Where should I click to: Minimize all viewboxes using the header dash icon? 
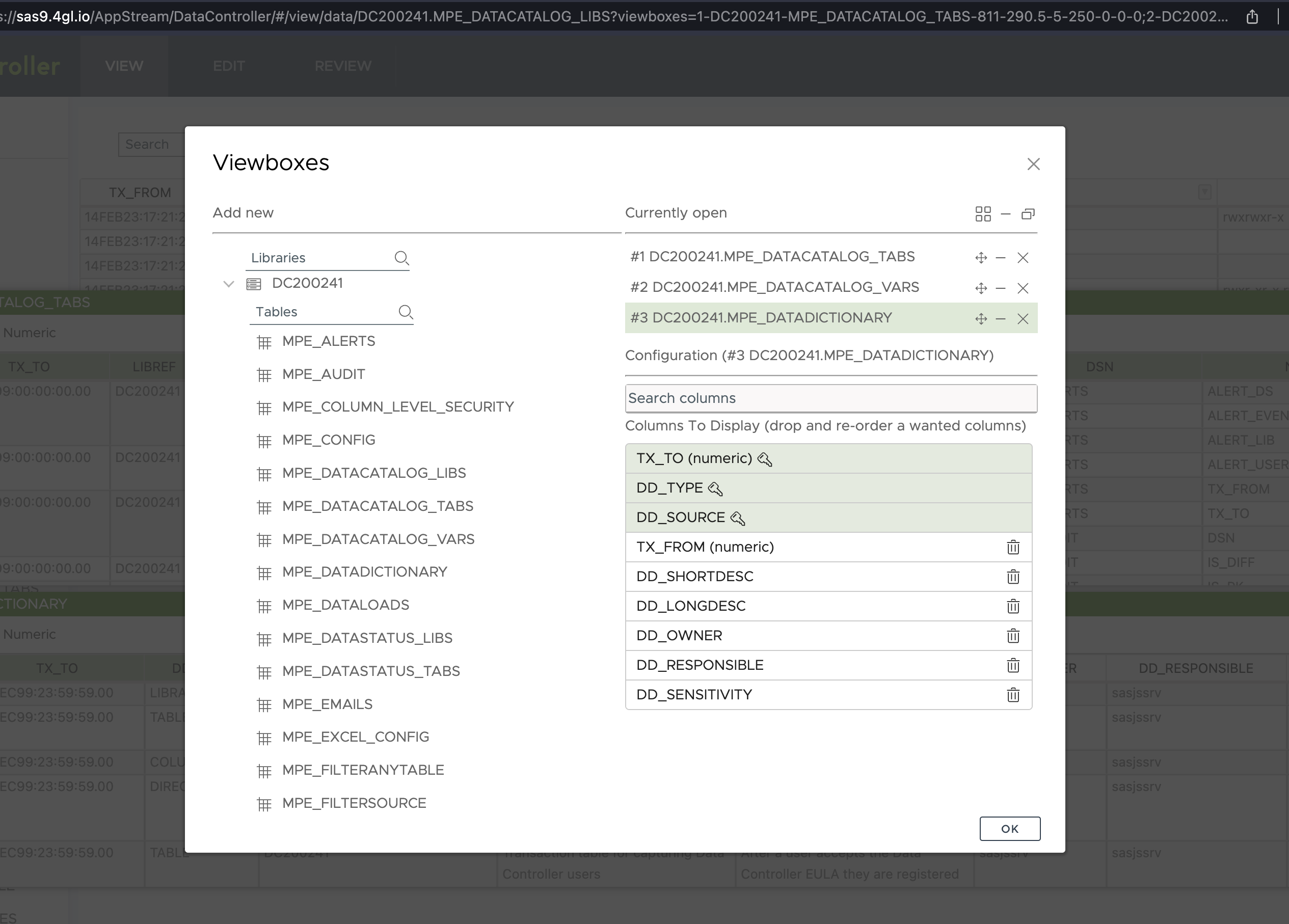[1005, 213]
